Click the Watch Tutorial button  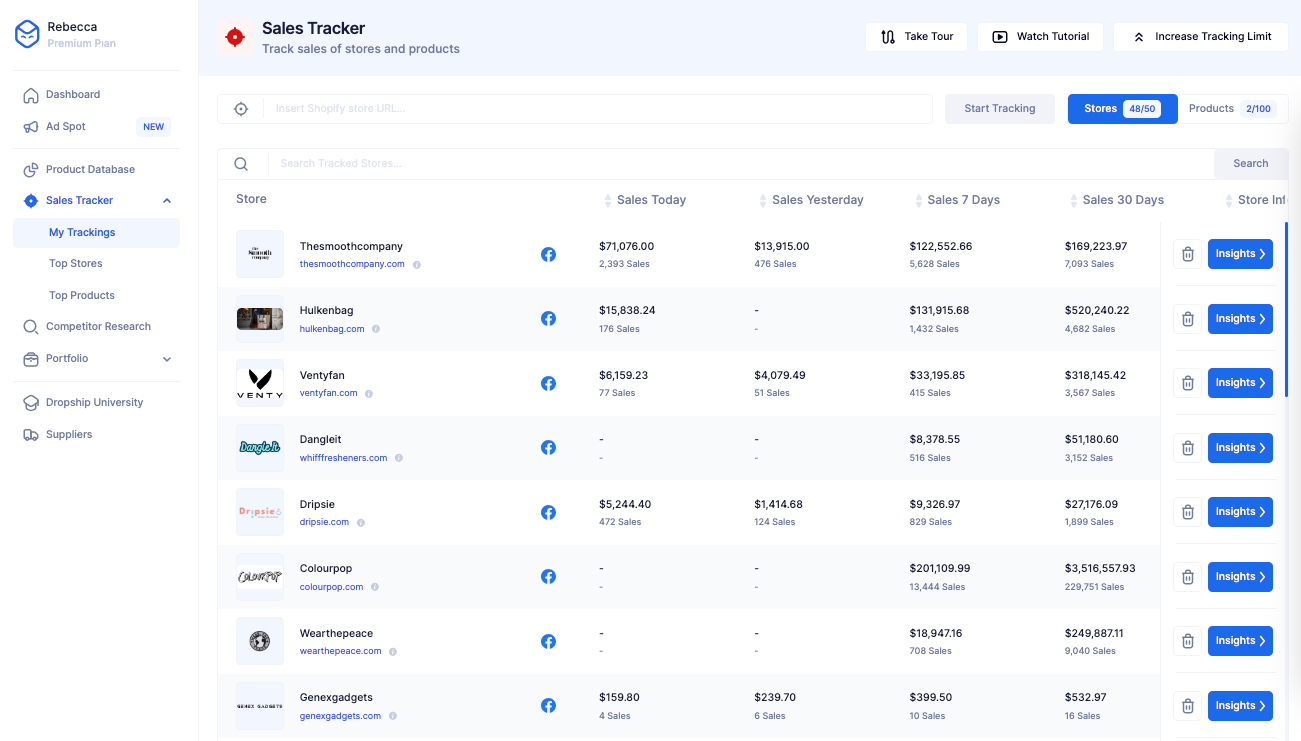tap(1040, 37)
